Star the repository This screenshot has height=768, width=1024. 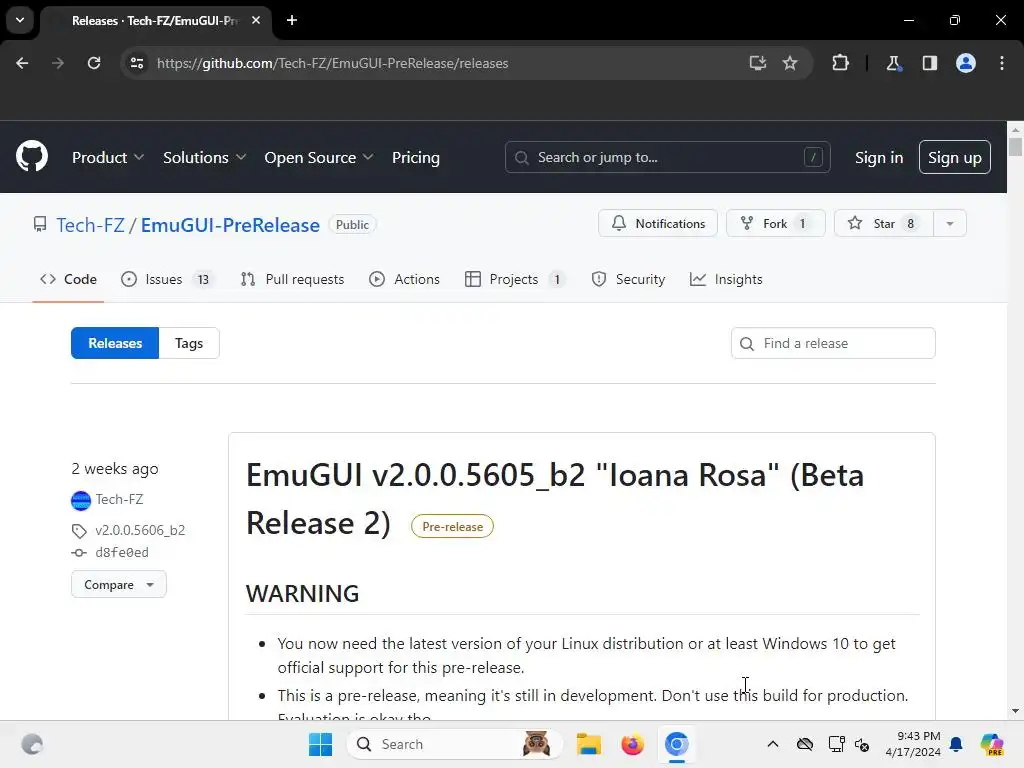884,223
